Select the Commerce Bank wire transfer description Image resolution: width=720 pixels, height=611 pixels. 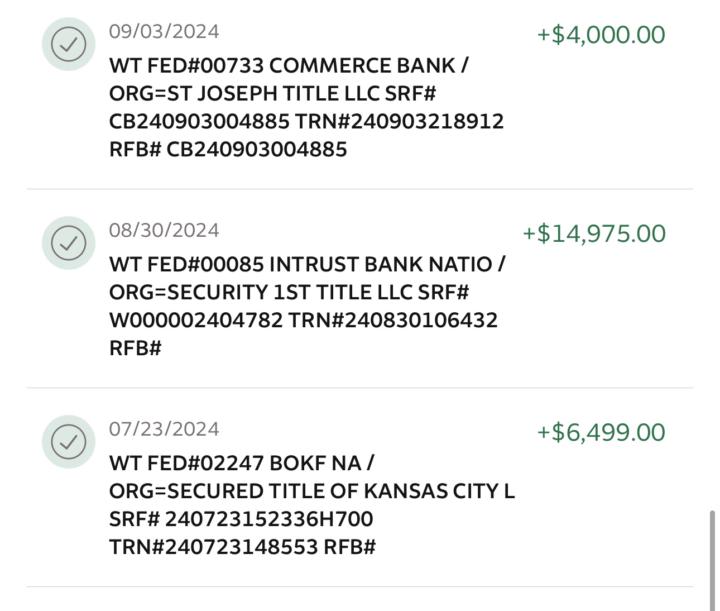[306, 107]
